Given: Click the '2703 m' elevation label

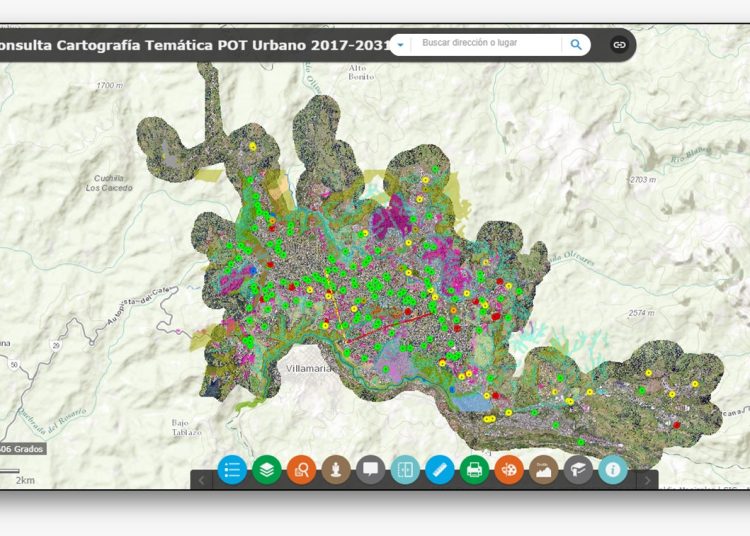Looking at the screenshot, I should point(643,180).
